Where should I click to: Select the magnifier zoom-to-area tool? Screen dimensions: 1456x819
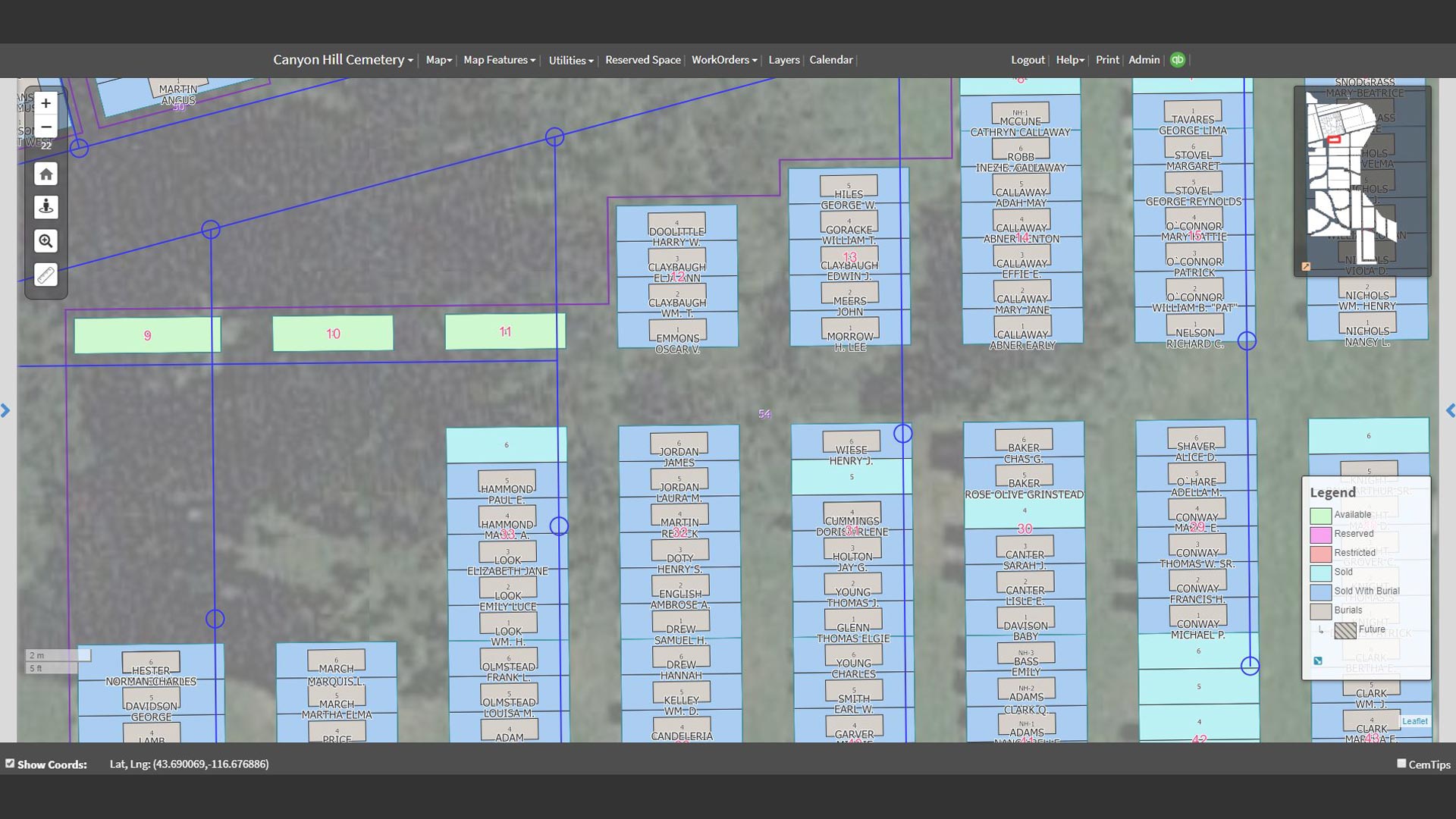[x=45, y=241]
